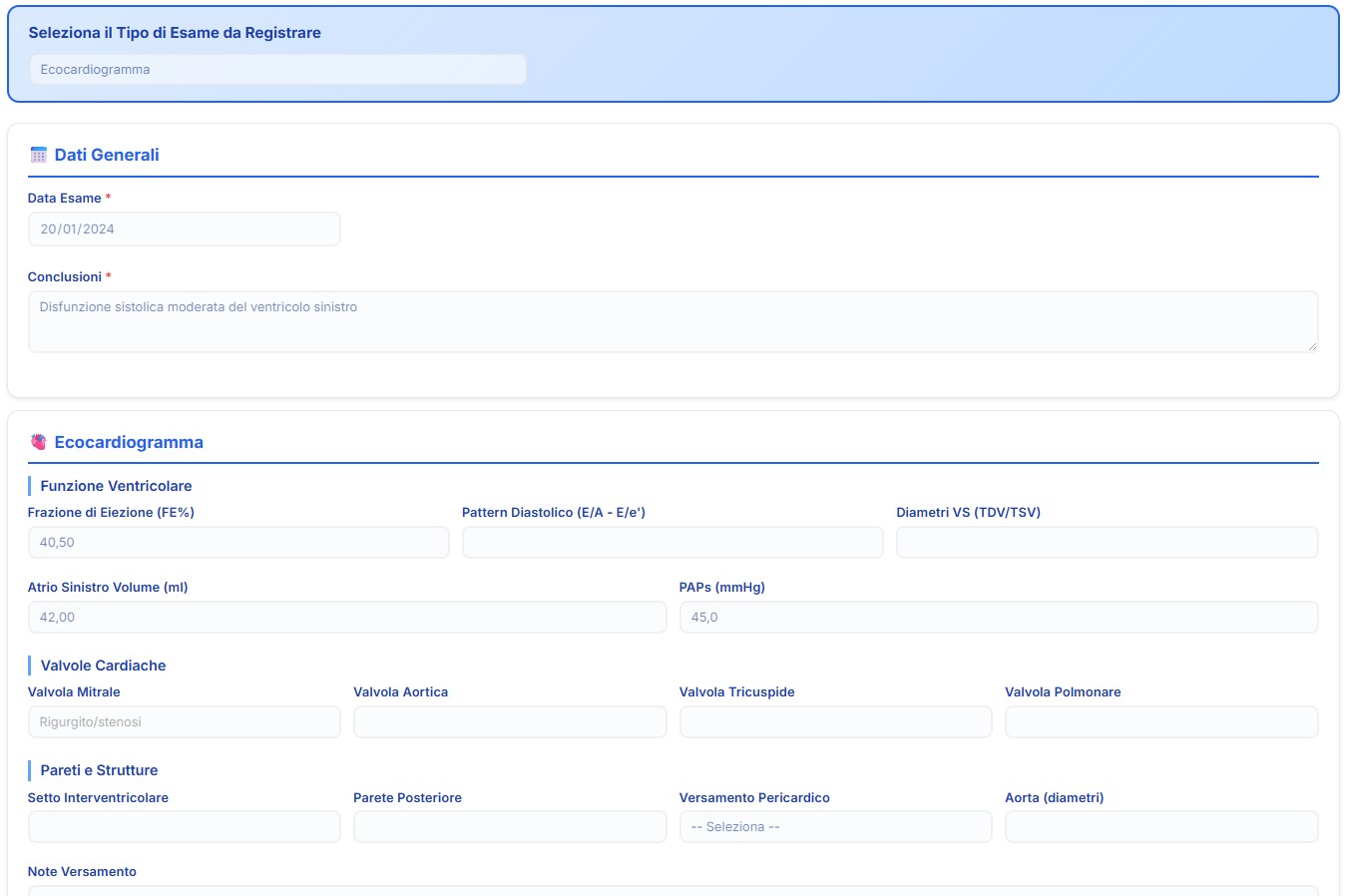Click the PAPs (mmHg) input box
The height and width of the screenshot is (896, 1346).
point(998,618)
